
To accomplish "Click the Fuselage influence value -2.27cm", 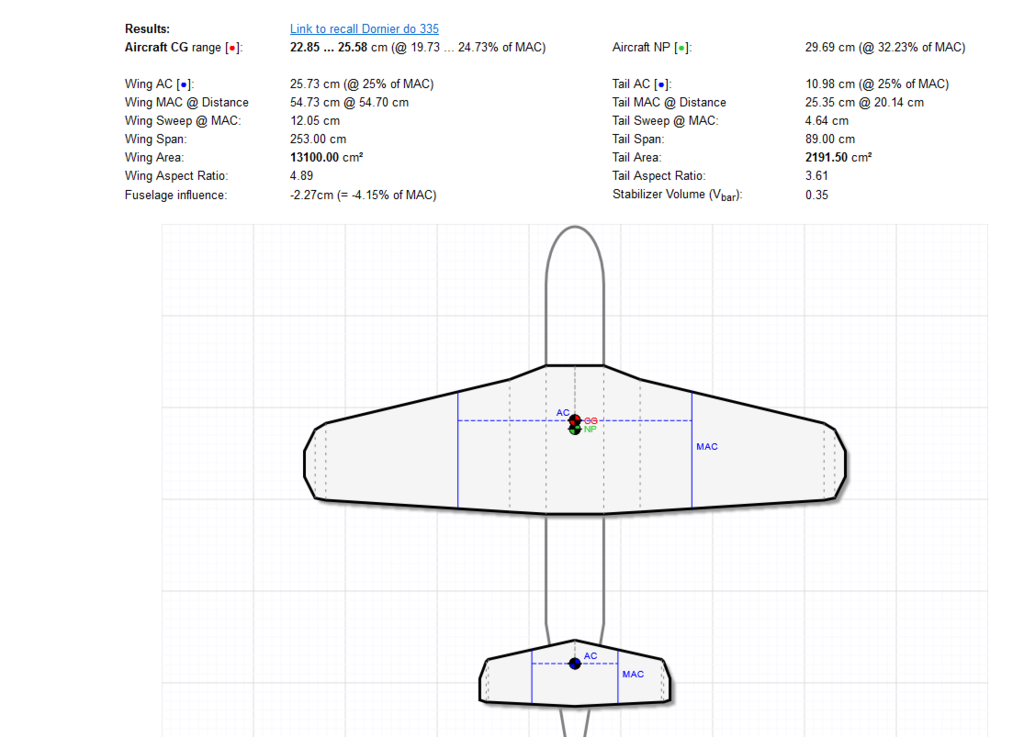I will (x=314, y=195).
